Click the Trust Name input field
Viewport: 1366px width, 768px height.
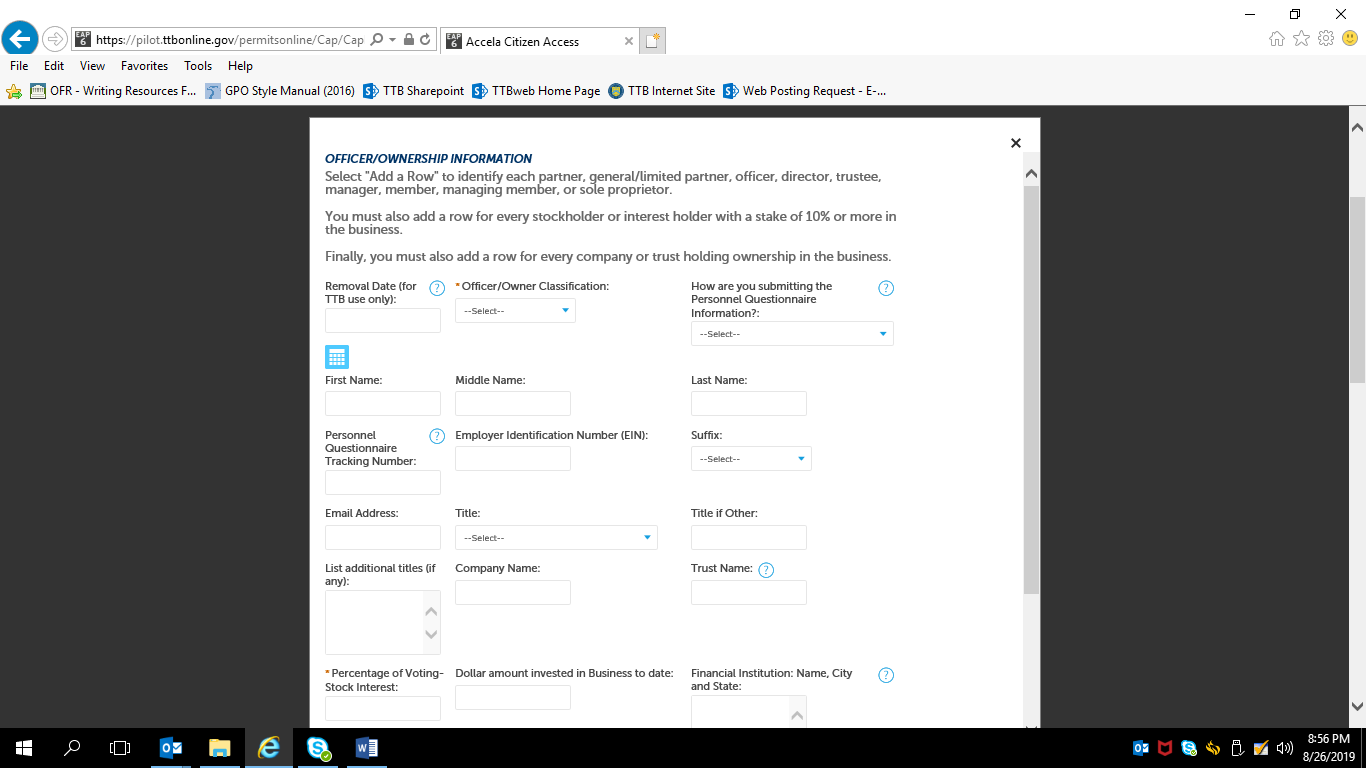(x=749, y=592)
